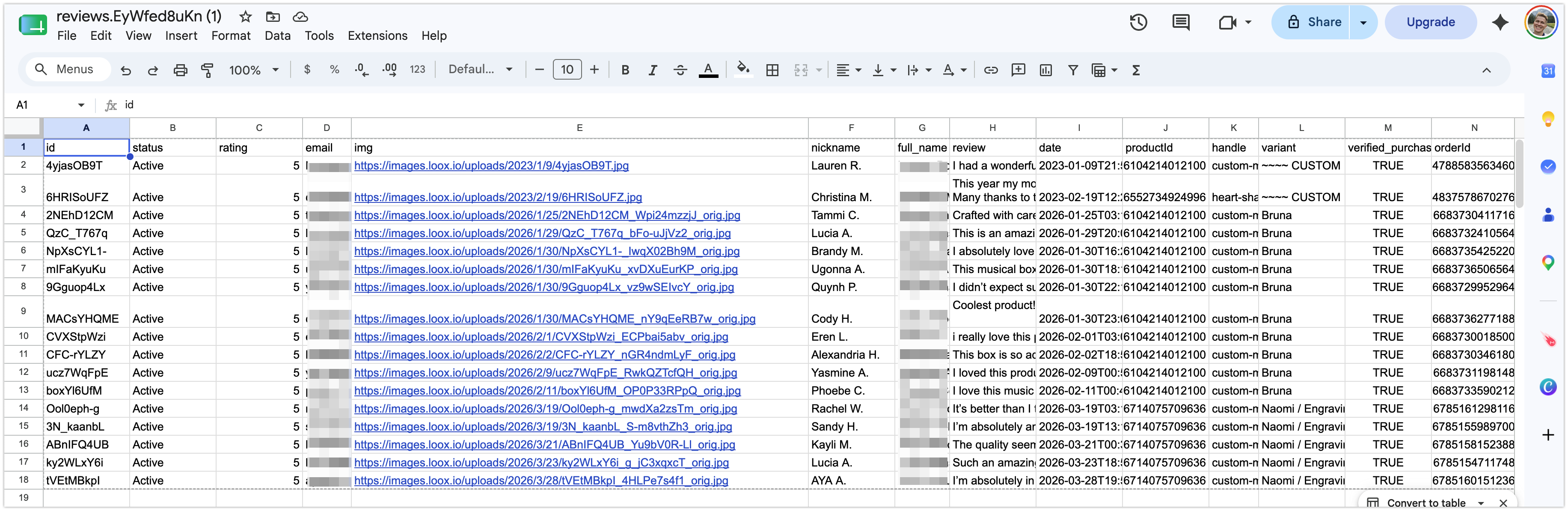This screenshot has width=1568, height=511.
Task: Open the name box dropdown arrow
Action: tap(81, 105)
